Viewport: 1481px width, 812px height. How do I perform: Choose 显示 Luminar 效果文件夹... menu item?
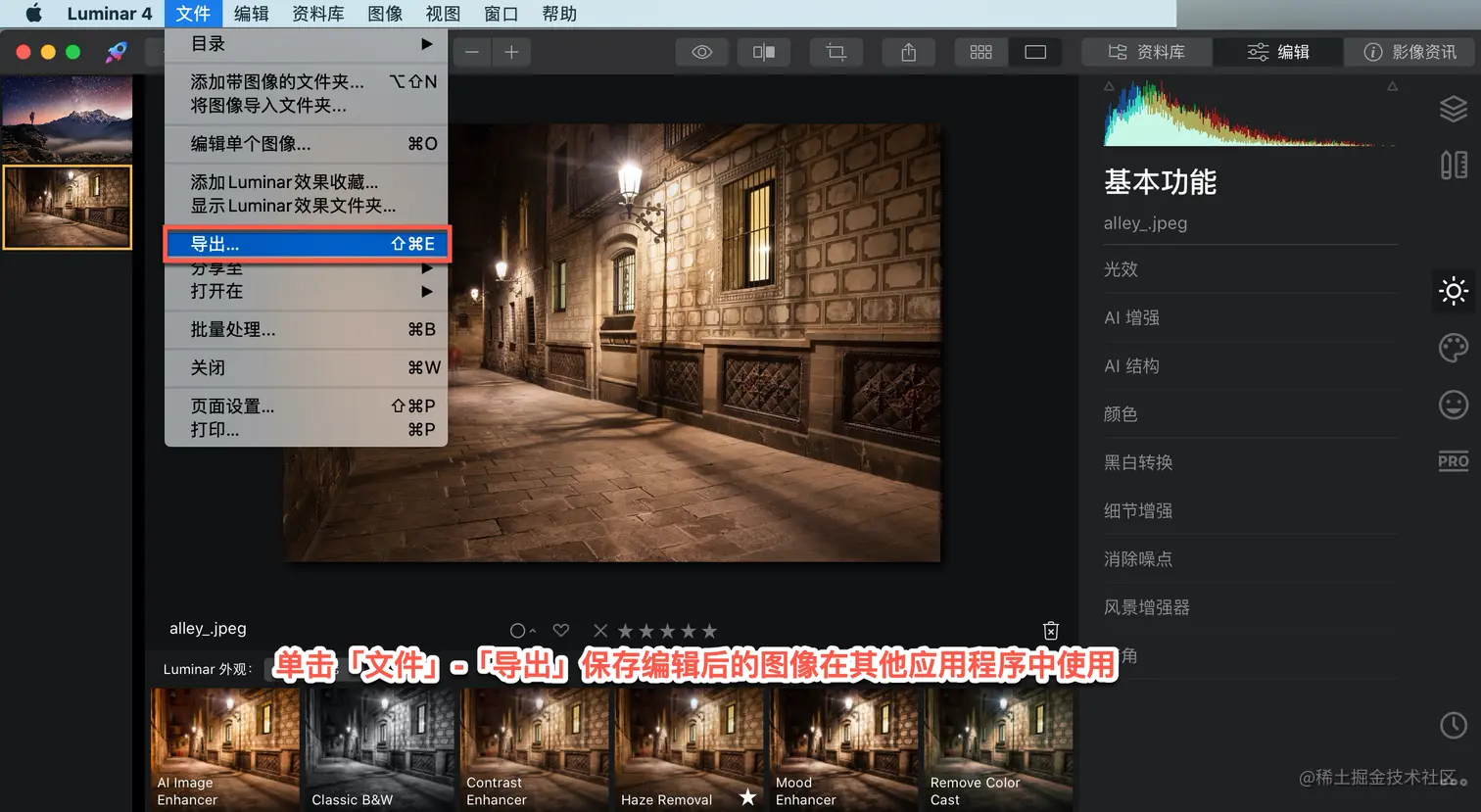[306, 206]
